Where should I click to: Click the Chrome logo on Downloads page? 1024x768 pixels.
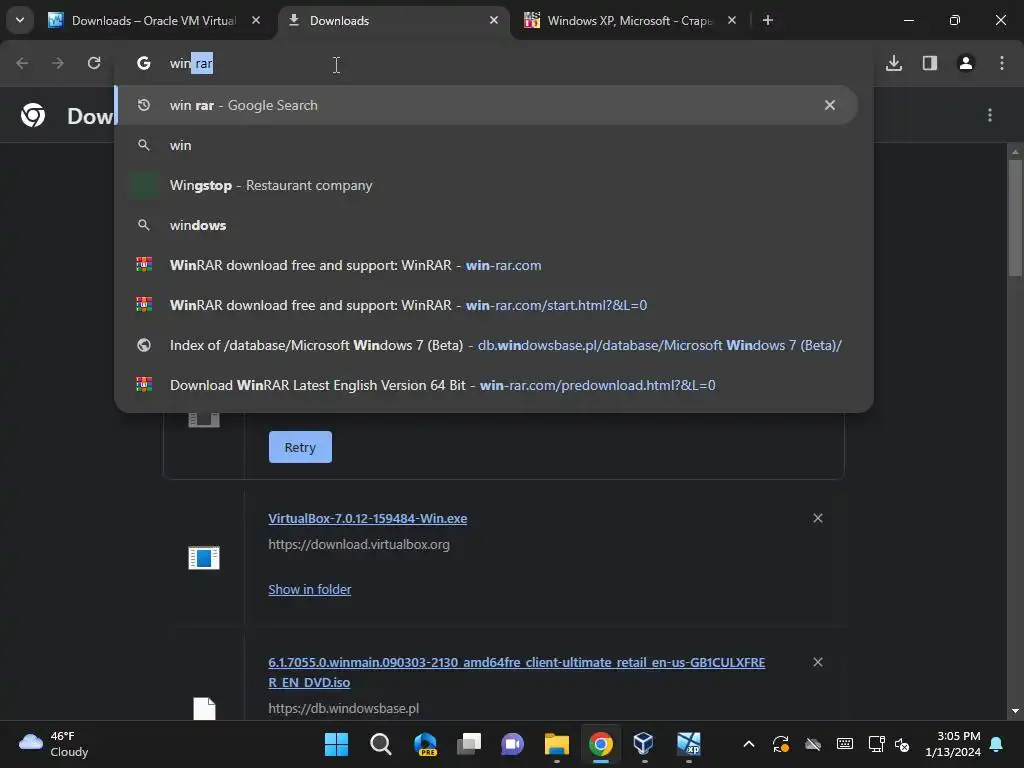33,116
